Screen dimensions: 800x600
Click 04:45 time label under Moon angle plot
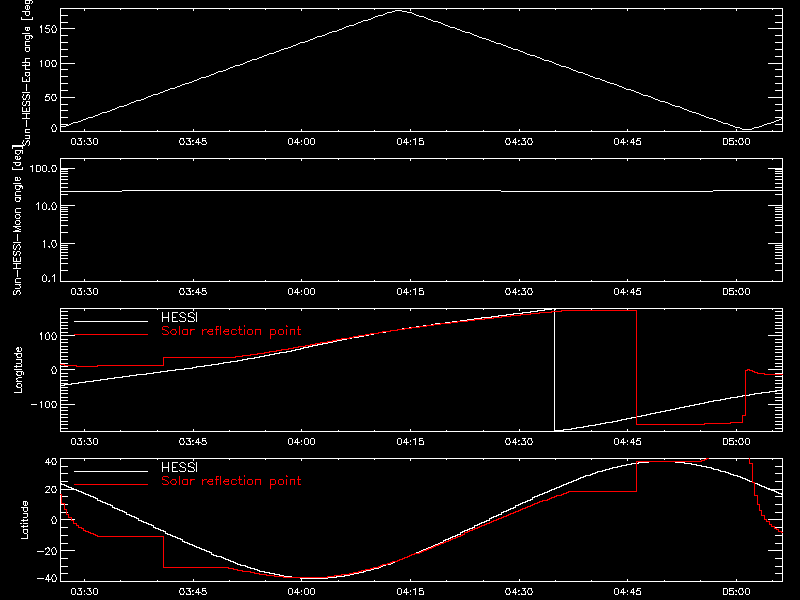(x=628, y=291)
